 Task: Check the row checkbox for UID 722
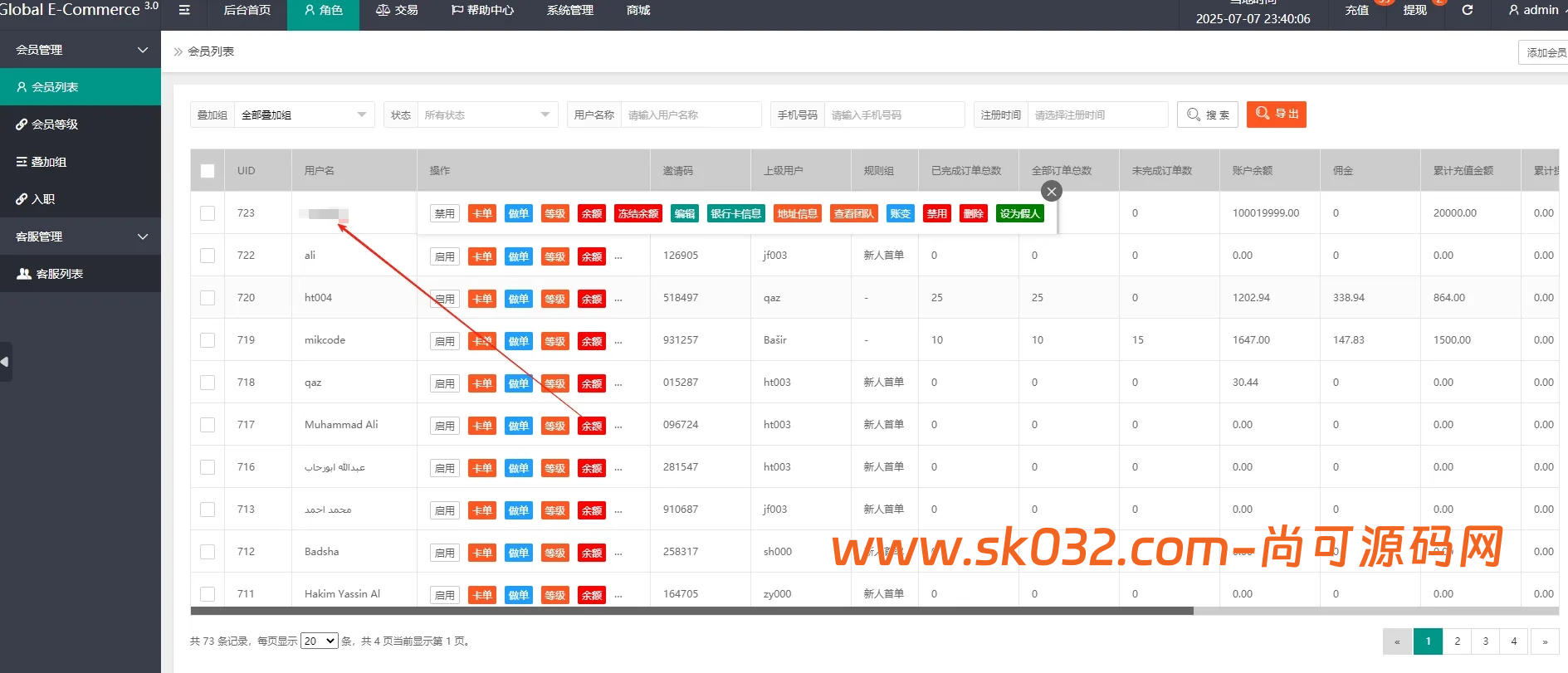(x=208, y=256)
